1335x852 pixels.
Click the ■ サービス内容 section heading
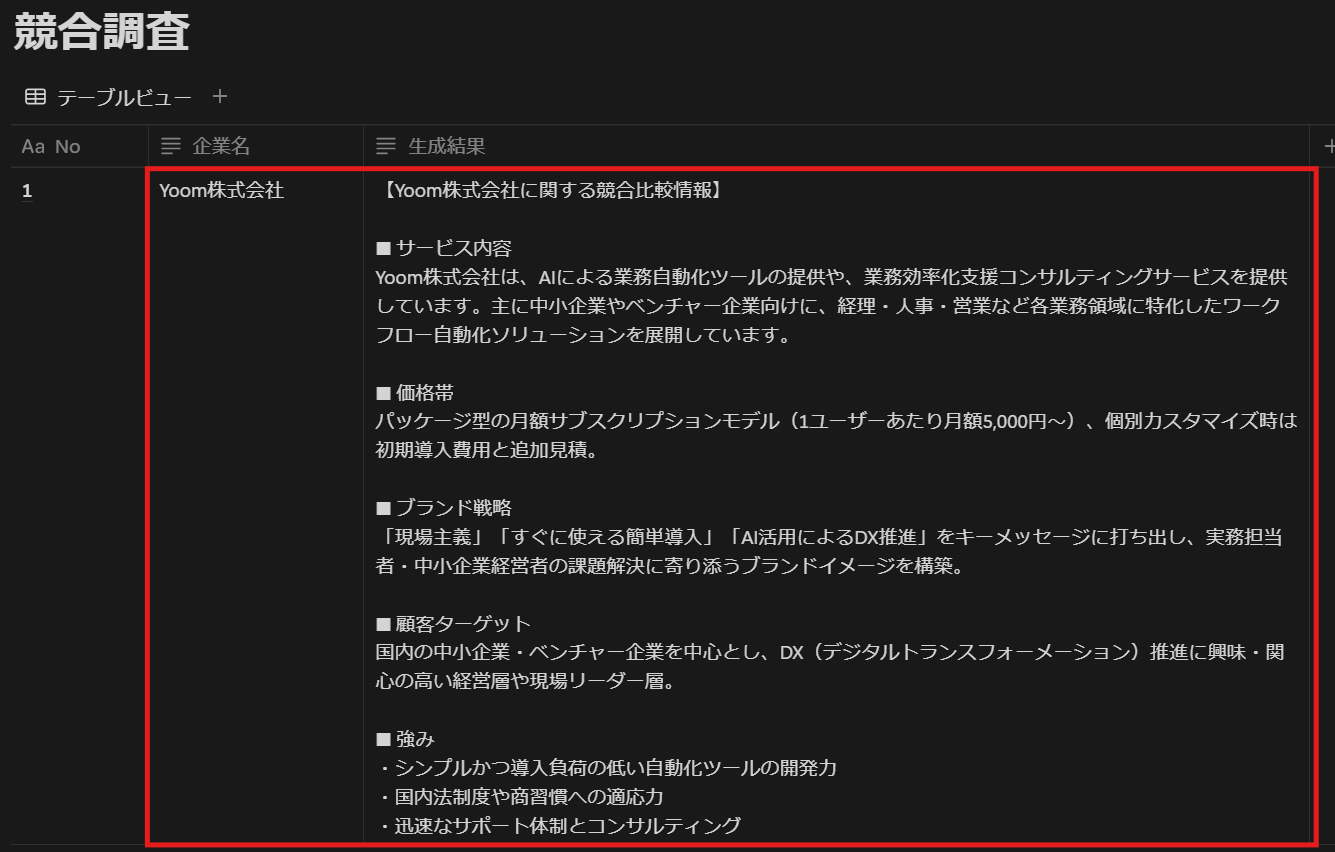444,248
